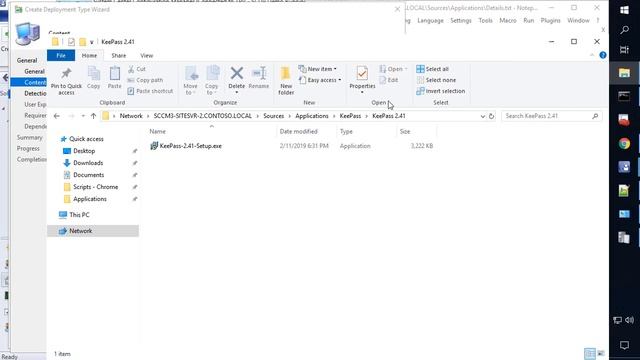Image resolution: width=640 pixels, height=360 pixels.
Task: Select Detection step in wizard sidebar
Action: click(35, 93)
